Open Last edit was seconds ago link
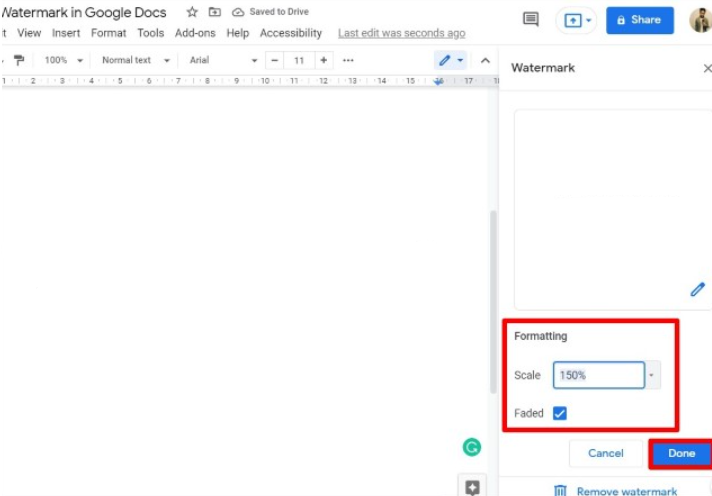This screenshot has width=712, height=496. point(401,33)
